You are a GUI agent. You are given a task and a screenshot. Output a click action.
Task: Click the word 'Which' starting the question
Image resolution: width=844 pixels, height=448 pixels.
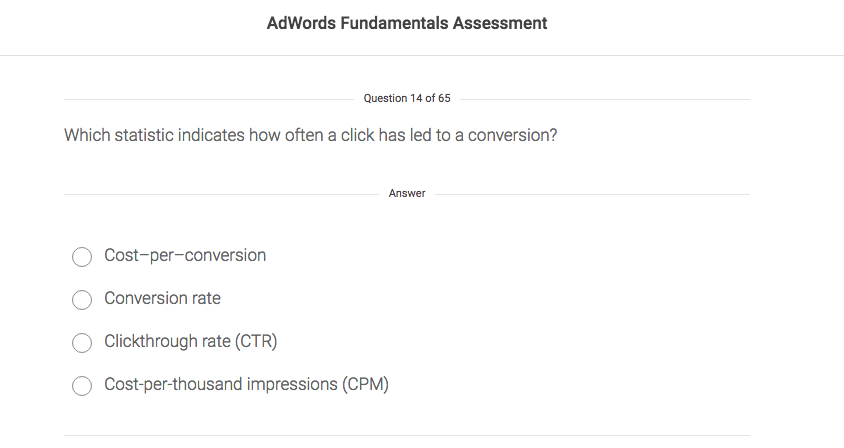86,134
